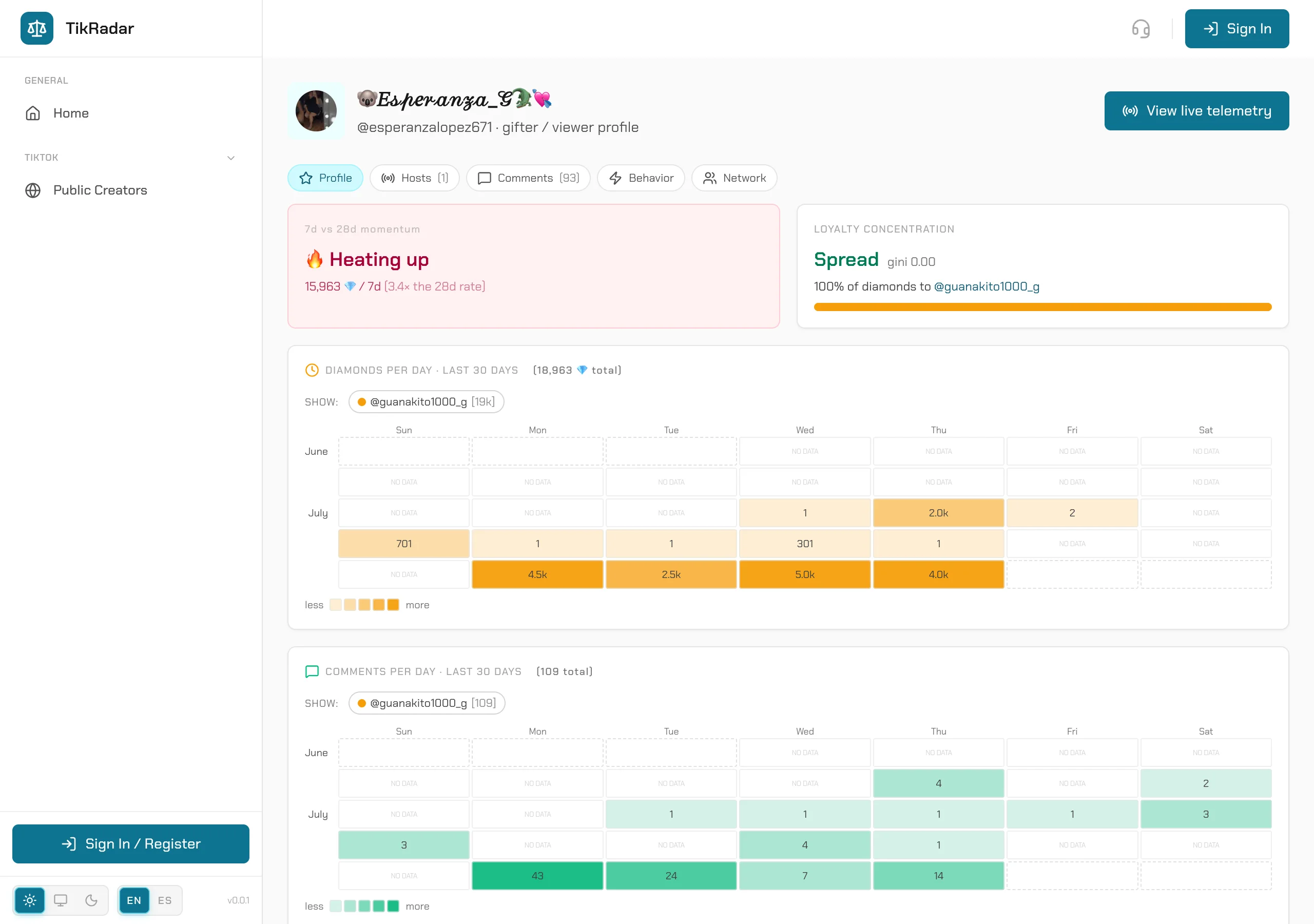1314x924 pixels.
Task: Collapse the TikTok sidebar section chevron
Action: point(231,158)
